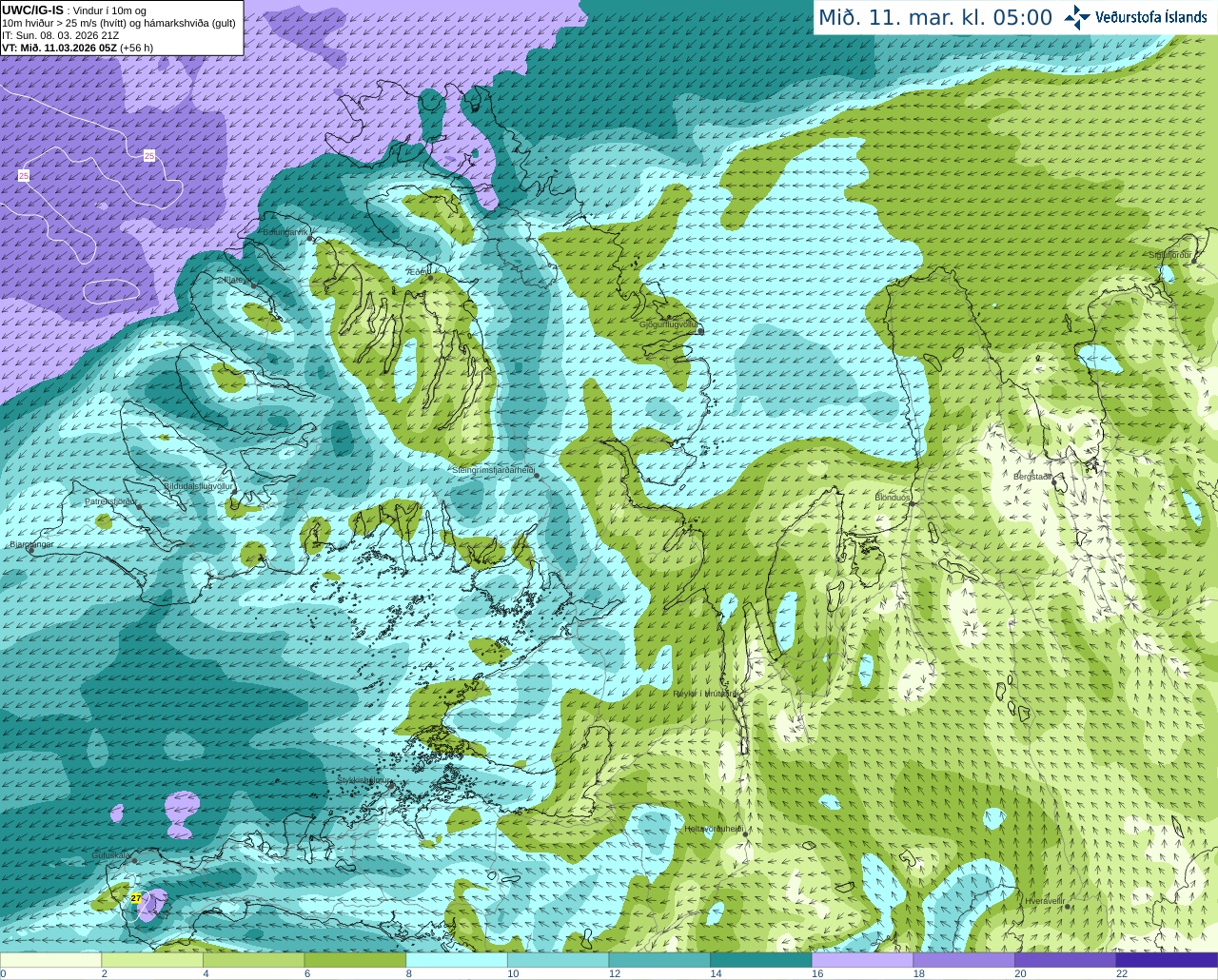
Task: Pick the 4–6 m/s green legend swatch
Action: [x=254, y=960]
